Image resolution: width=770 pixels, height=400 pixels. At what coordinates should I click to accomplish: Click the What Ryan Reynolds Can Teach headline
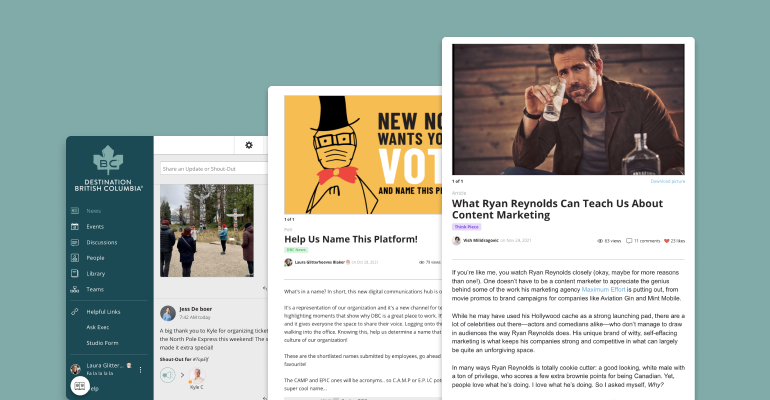coord(557,209)
